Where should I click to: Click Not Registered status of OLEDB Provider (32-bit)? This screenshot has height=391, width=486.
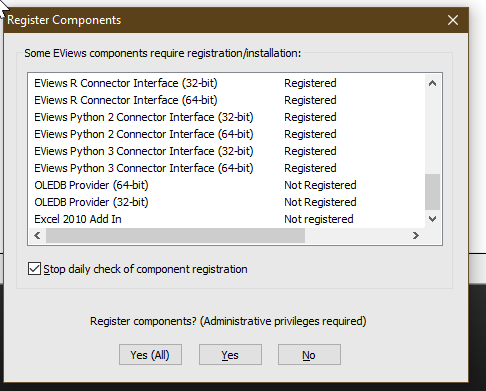320,202
